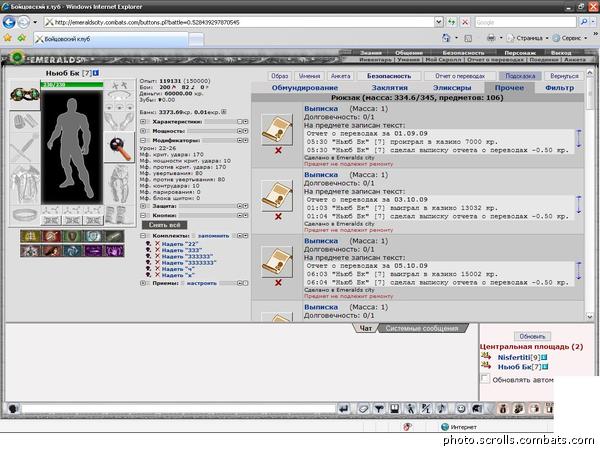Image resolution: width=600 pixels, height=450 pixels.
Task: Click the Подсказка button
Action: pyautogui.click(x=520, y=76)
